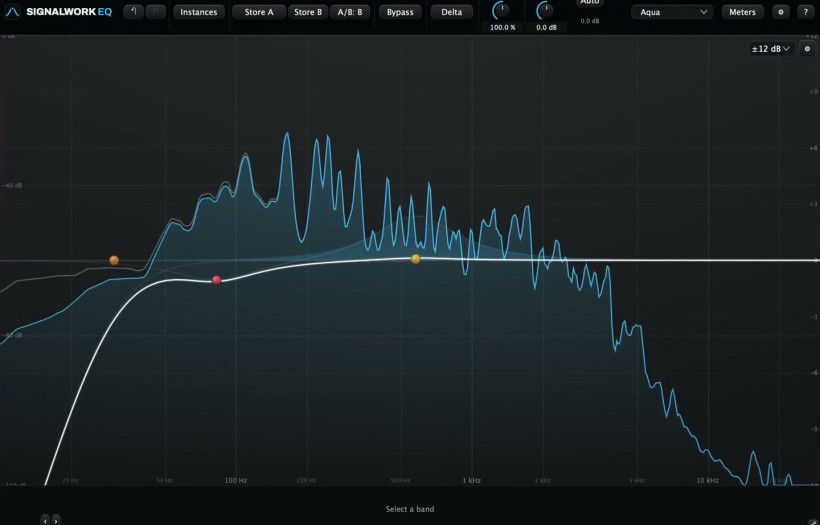
Task: Open help via the question mark
Action: click(x=805, y=12)
